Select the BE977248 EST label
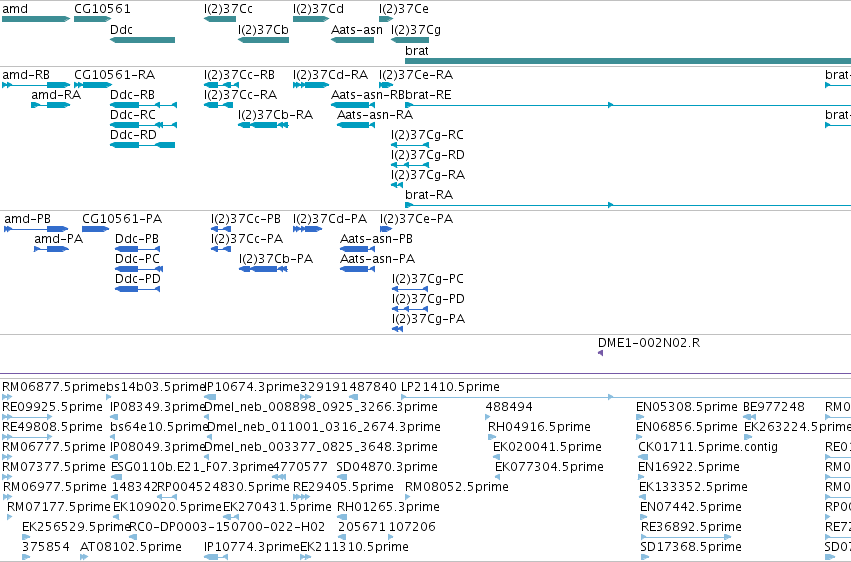Image resolution: width=851 pixels, height=562 pixels. coord(774,407)
